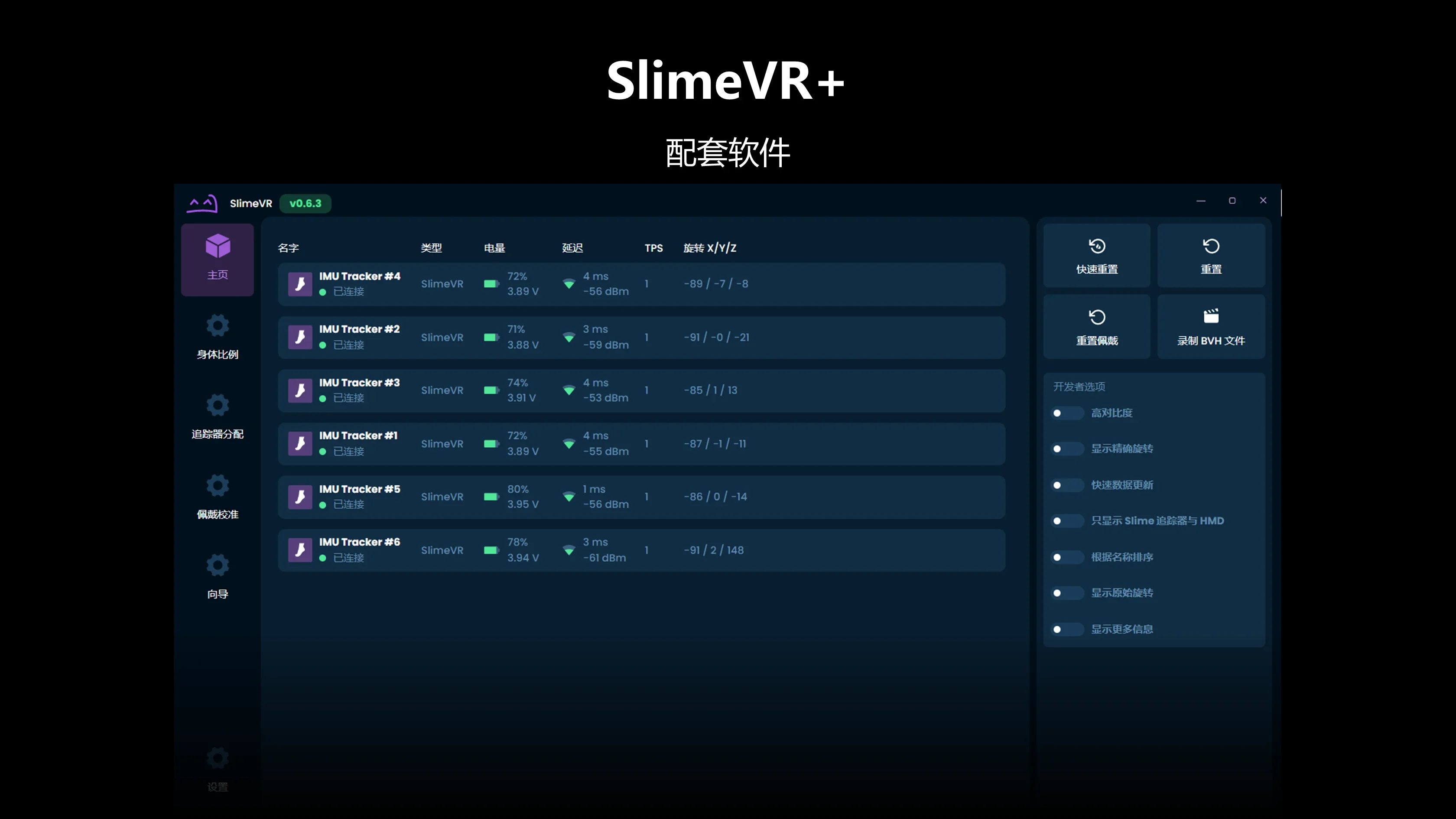
Task: Click 已连接 status under IMU Tracker #5
Action: coord(349,504)
